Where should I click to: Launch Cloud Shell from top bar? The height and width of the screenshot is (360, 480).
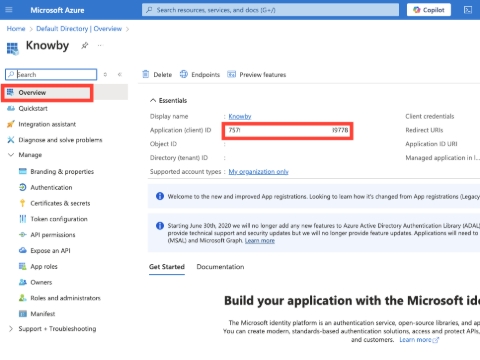coord(468,10)
